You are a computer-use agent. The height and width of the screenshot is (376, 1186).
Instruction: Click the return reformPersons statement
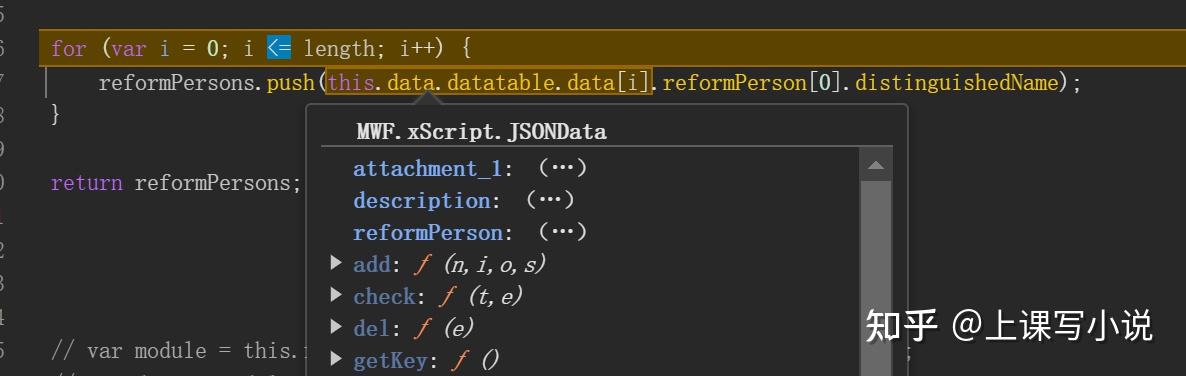[x=176, y=184]
